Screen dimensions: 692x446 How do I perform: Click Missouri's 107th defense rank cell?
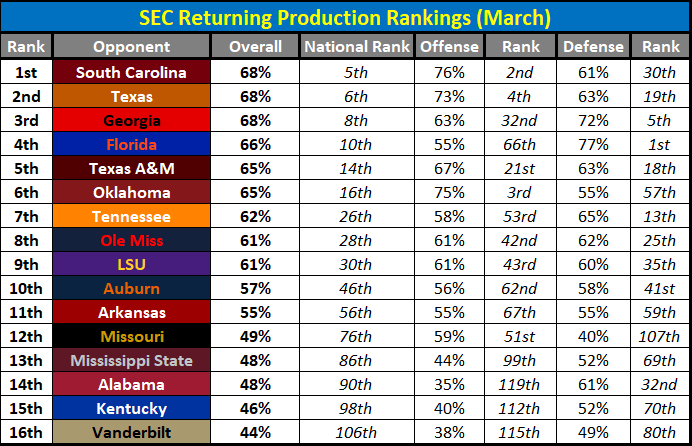coord(657,337)
